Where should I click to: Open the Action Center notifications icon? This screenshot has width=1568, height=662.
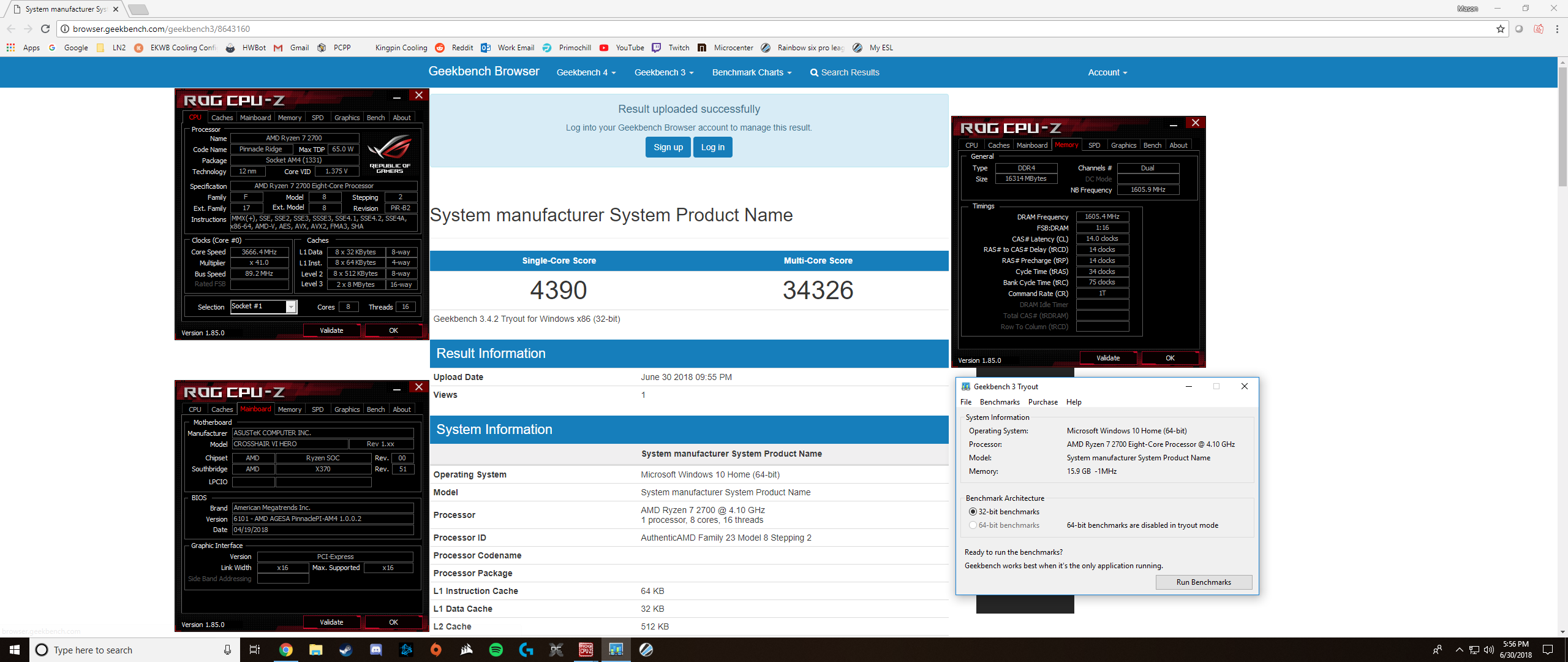1548,650
